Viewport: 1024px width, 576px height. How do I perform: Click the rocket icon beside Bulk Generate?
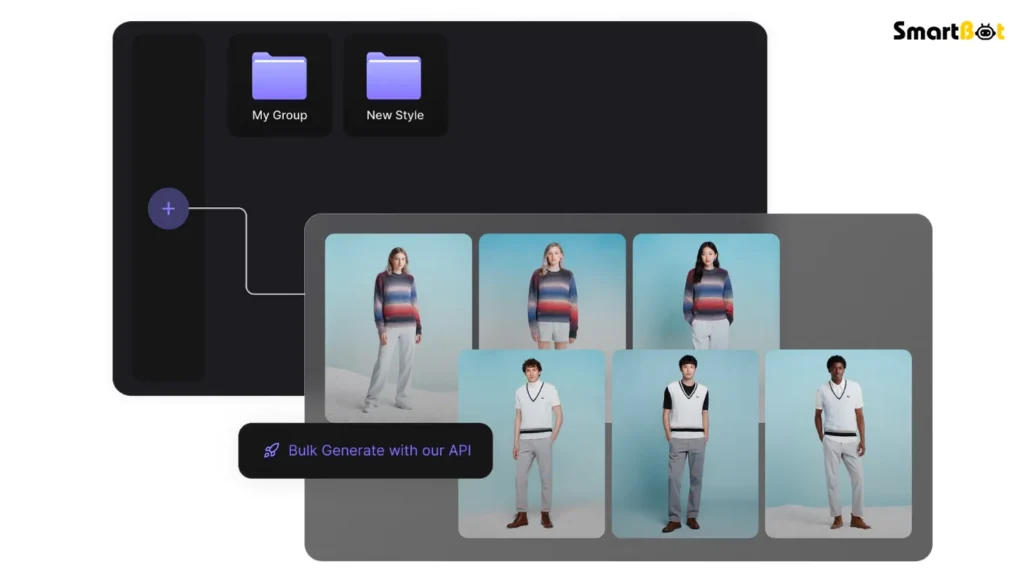(271, 451)
